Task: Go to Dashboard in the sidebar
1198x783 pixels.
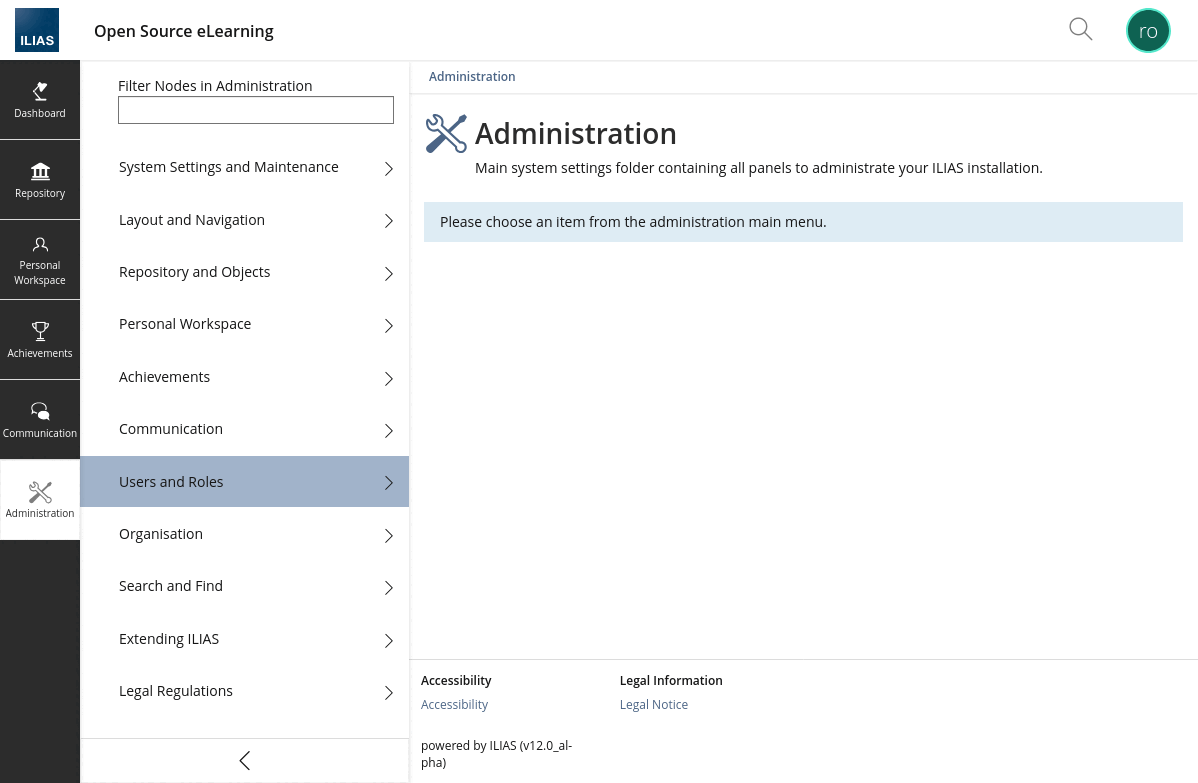Action: point(40,100)
